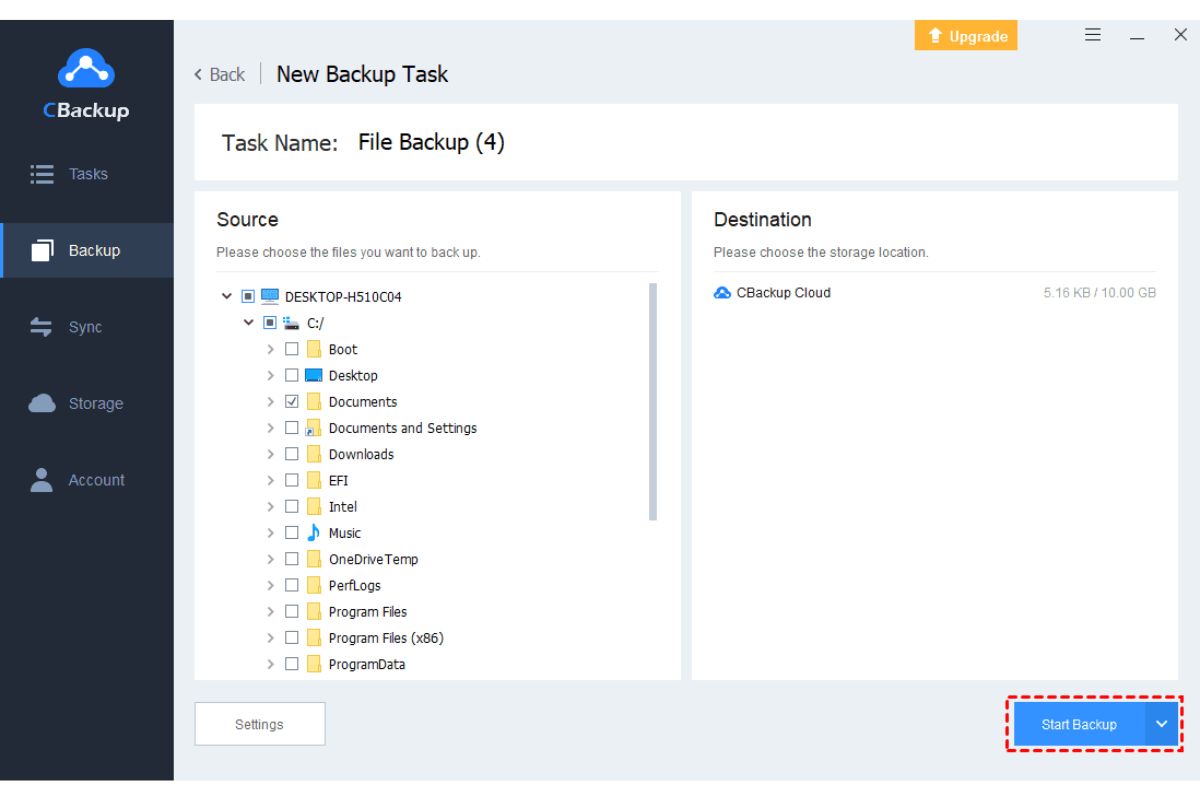Click the Documents and Settings shortcut icon

314,428
